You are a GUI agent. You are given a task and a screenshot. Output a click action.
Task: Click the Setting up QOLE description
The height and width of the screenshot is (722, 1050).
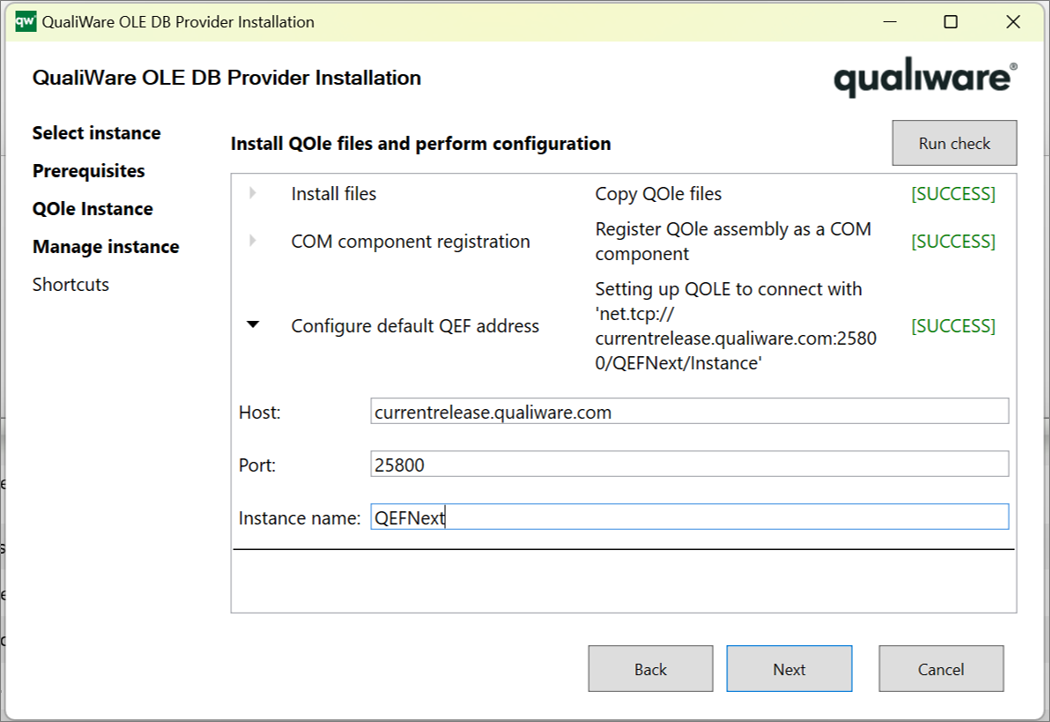click(736, 326)
